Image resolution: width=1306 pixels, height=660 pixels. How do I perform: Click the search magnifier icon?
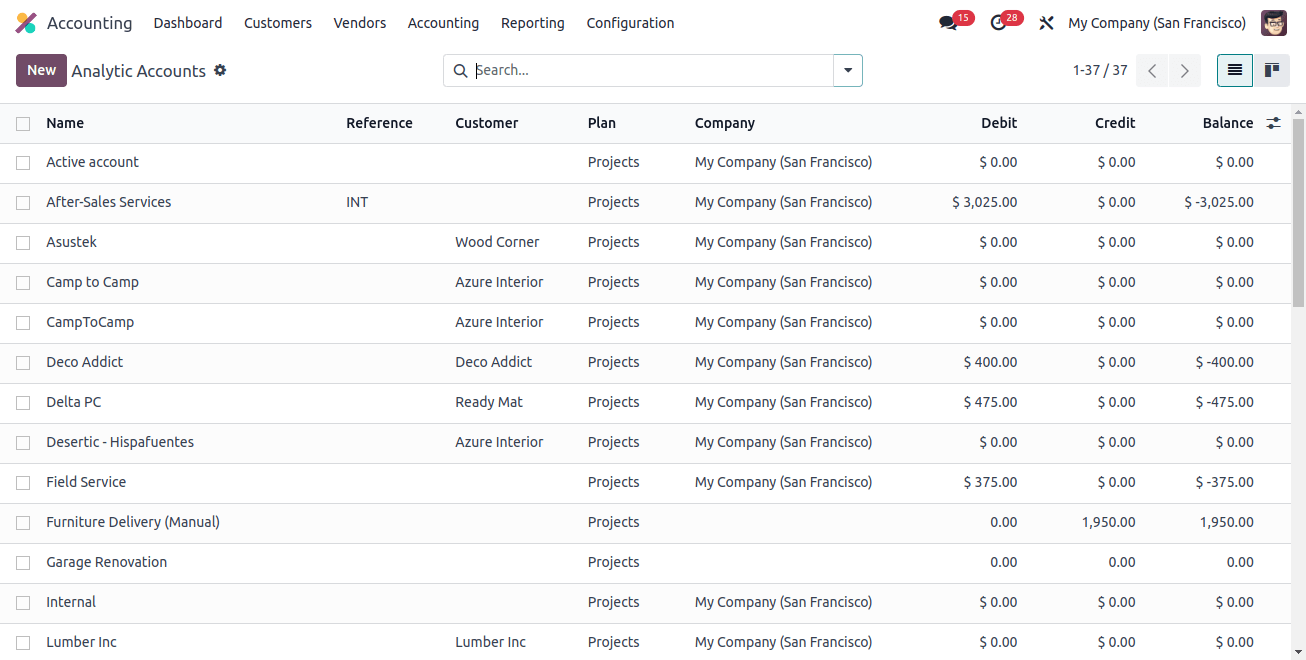460,70
